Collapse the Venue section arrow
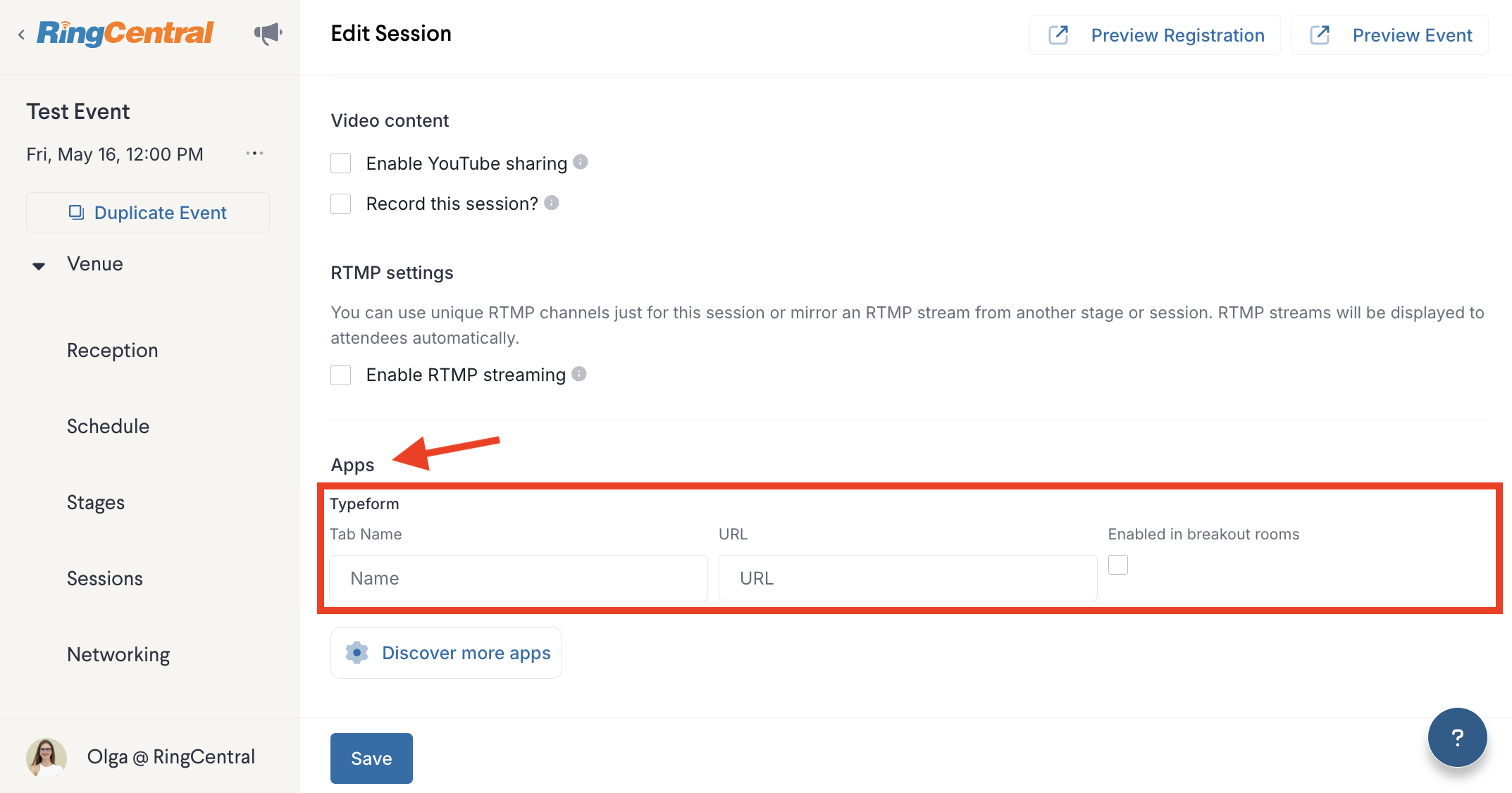Screen dimensions: 1512x793 click(x=39, y=266)
